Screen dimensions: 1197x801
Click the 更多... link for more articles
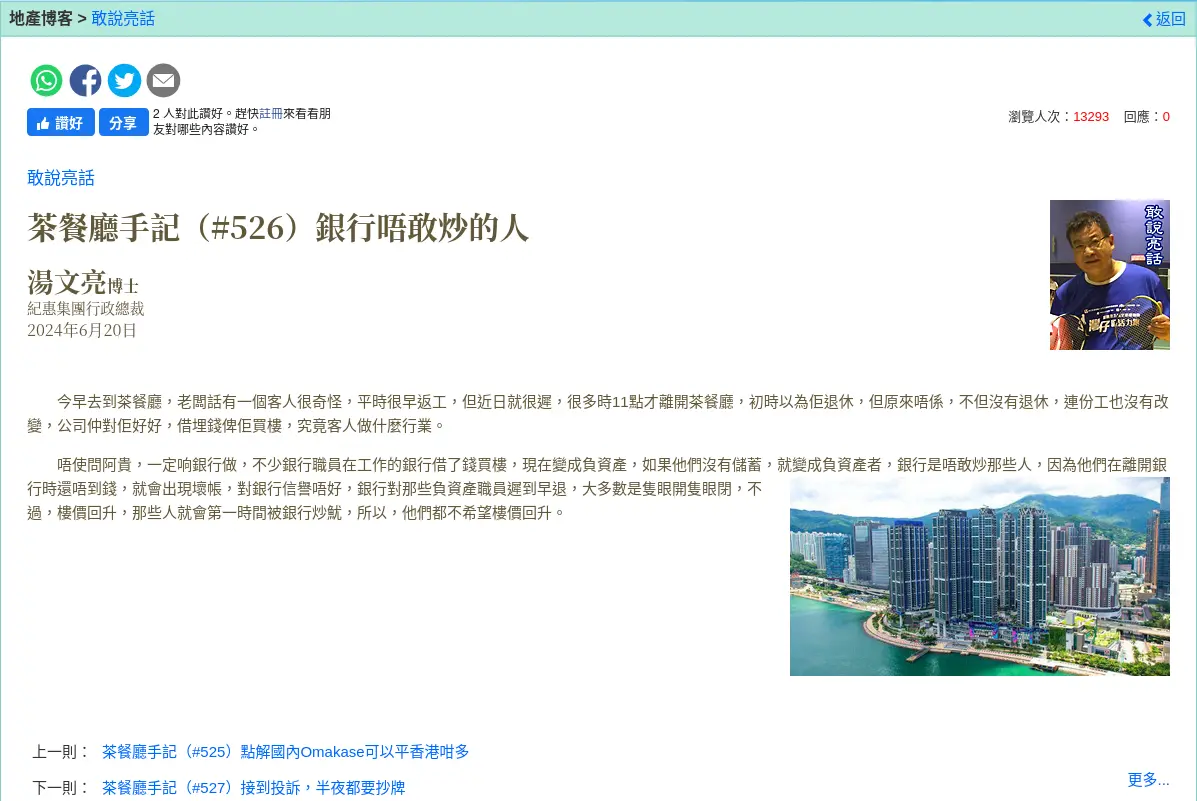tap(1148, 779)
